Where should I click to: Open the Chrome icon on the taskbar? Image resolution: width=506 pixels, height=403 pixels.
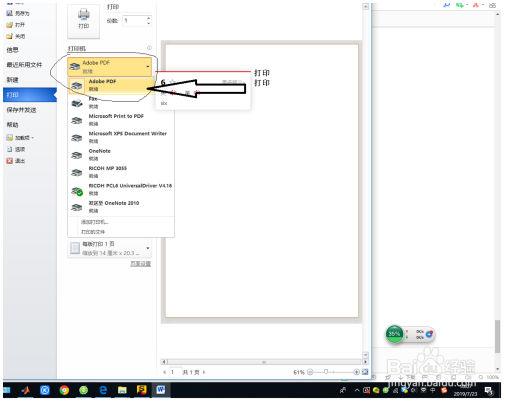64,390
